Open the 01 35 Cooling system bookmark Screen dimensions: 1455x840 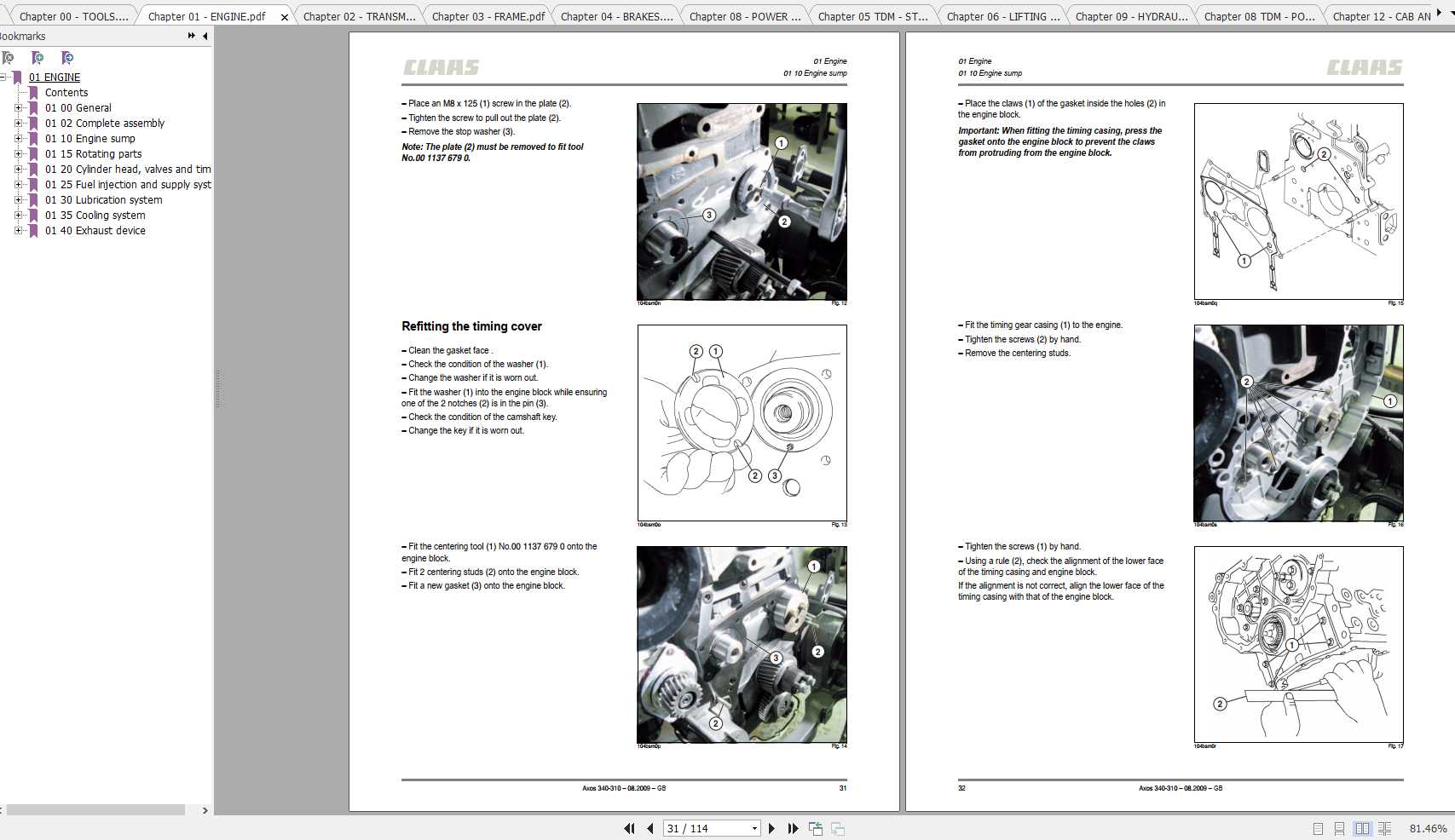click(x=96, y=215)
